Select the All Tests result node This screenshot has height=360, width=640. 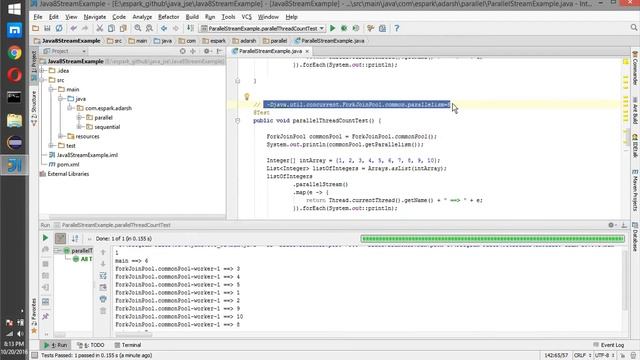pos(82,259)
